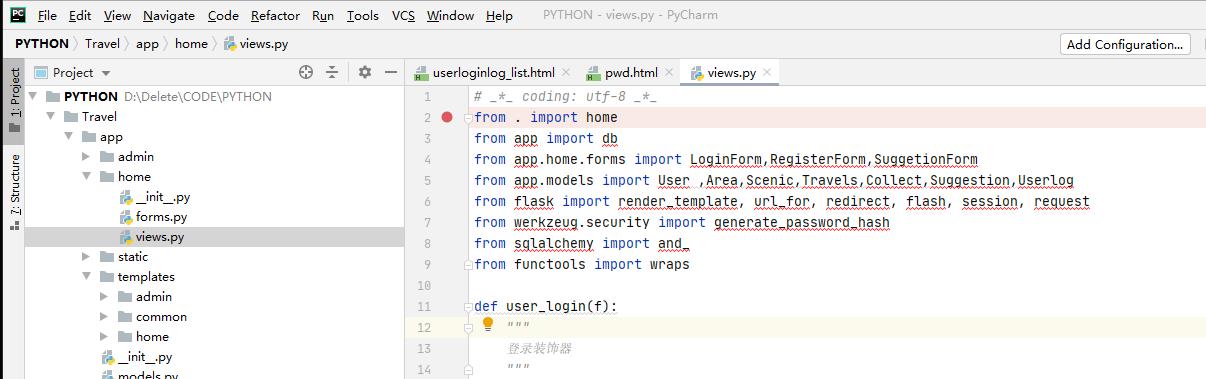The width and height of the screenshot is (1206, 379).
Task: Close the views.py editor tab
Action: click(768, 73)
